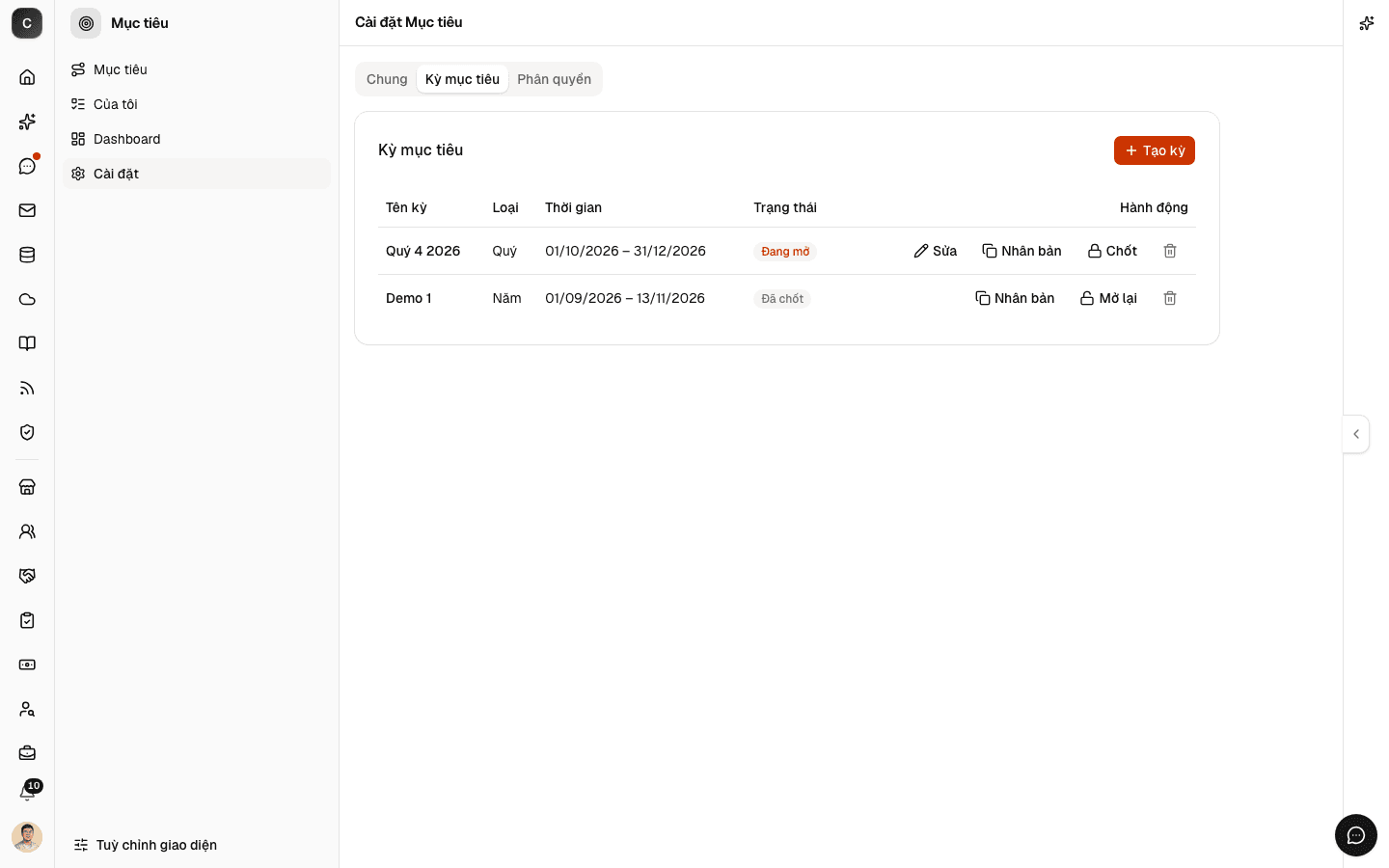Image resolution: width=1389 pixels, height=868 pixels.
Task: Edit Quý 4 2026 with Sửa
Action: [x=936, y=251]
